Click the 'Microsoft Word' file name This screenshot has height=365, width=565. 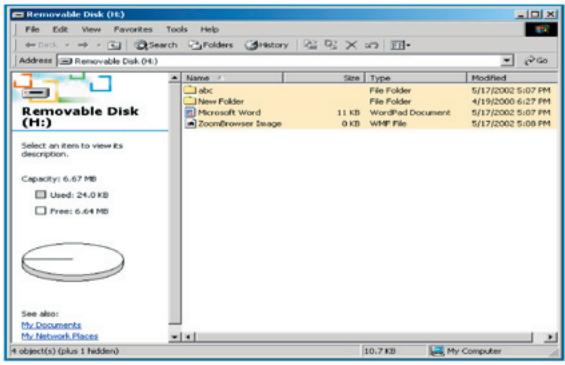pos(229,112)
